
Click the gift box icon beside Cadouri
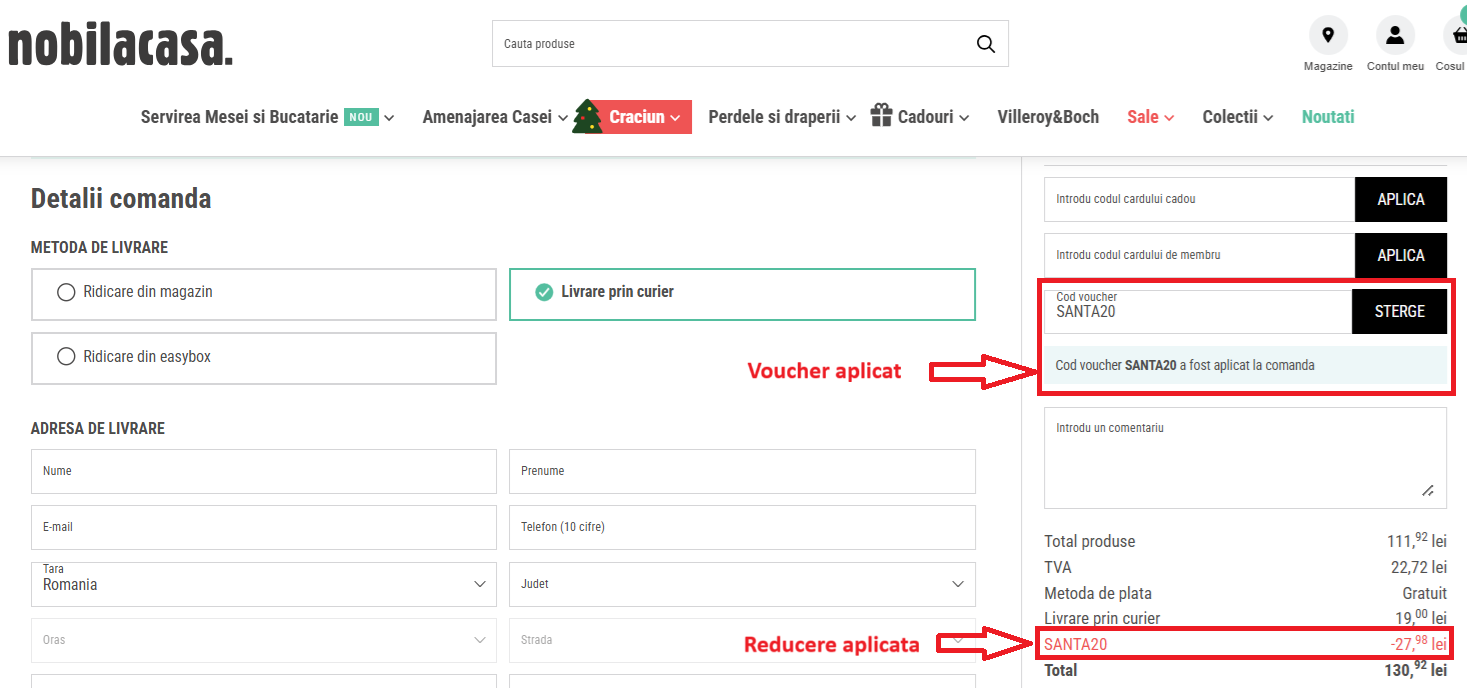881,115
